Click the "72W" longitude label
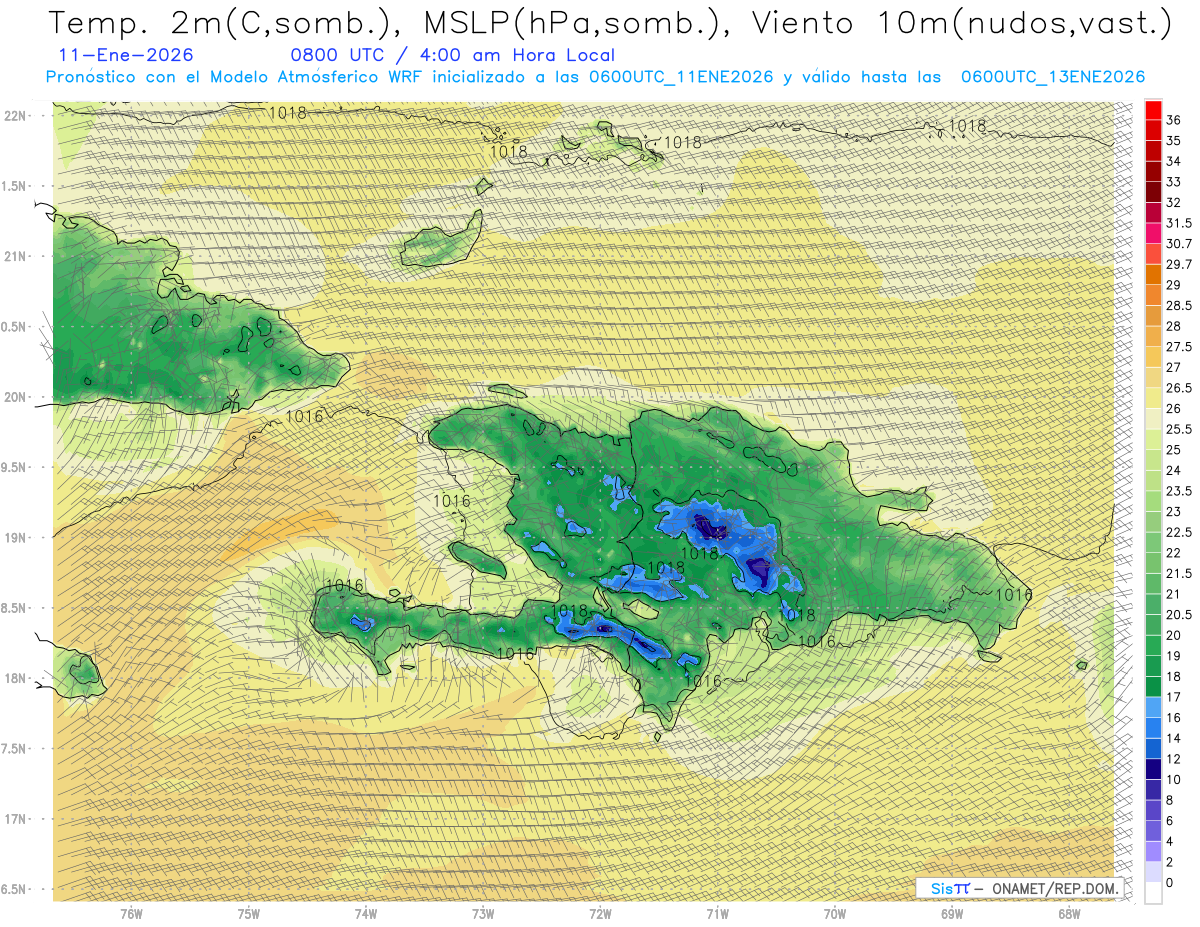The height and width of the screenshot is (927, 1200). point(600,913)
